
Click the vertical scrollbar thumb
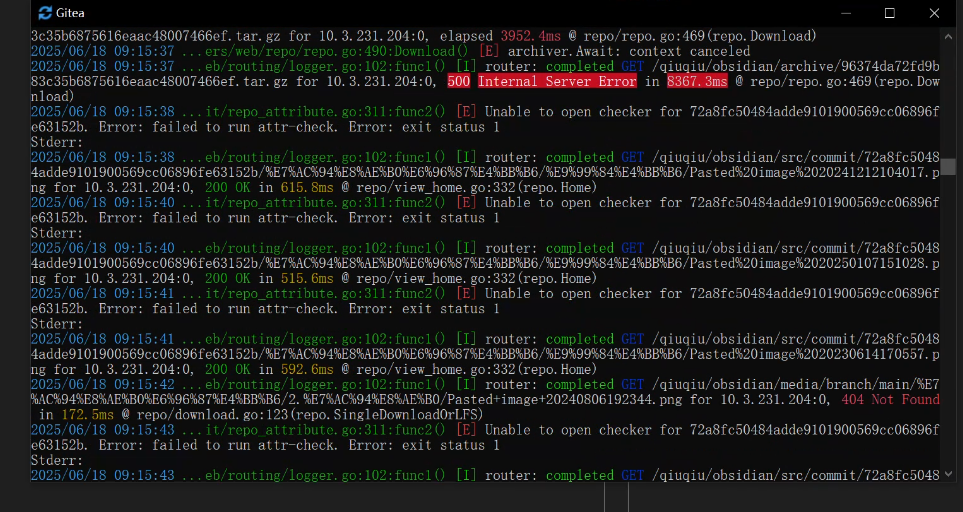coord(948,166)
